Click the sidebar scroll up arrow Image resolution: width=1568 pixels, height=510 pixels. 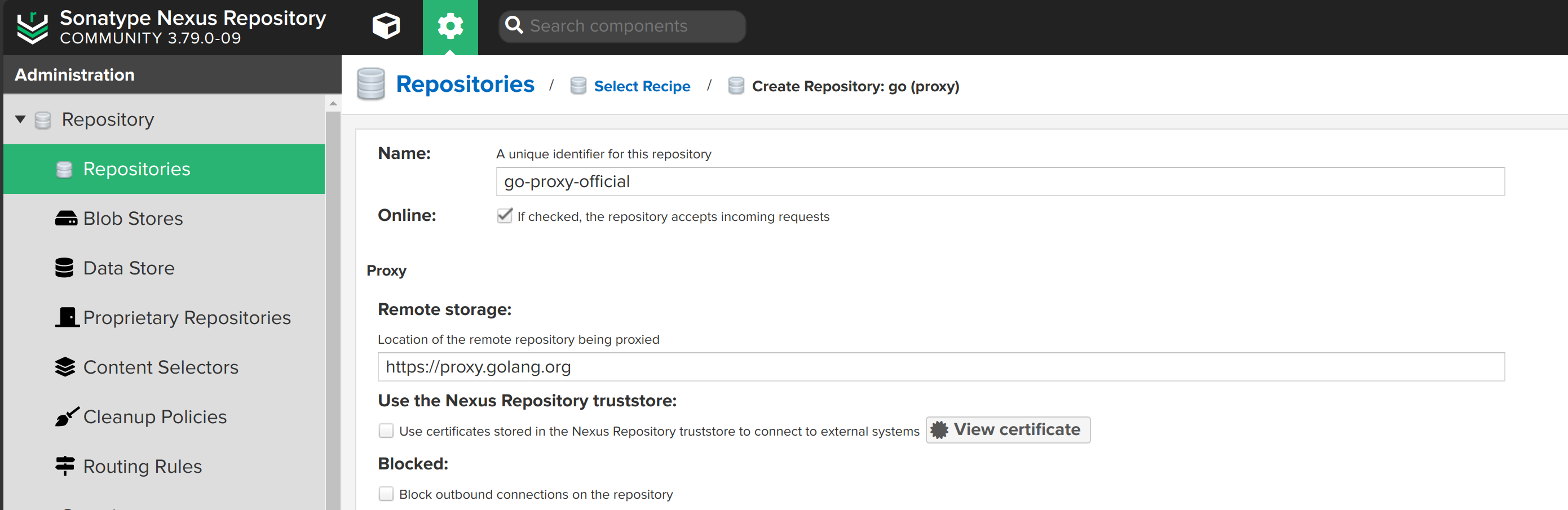click(x=333, y=104)
